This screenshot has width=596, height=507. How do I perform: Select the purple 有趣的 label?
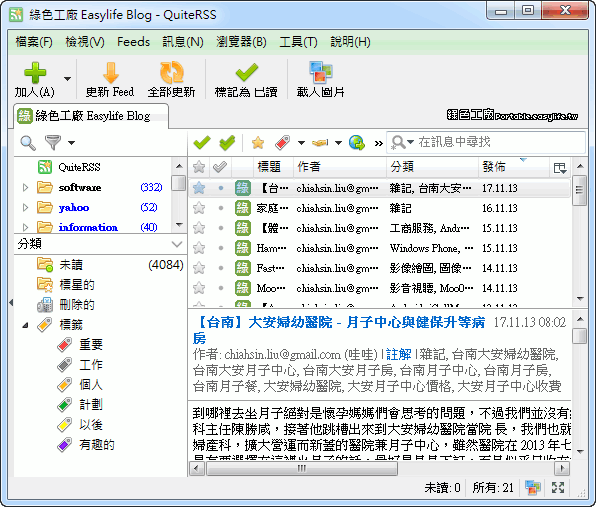(x=97, y=445)
